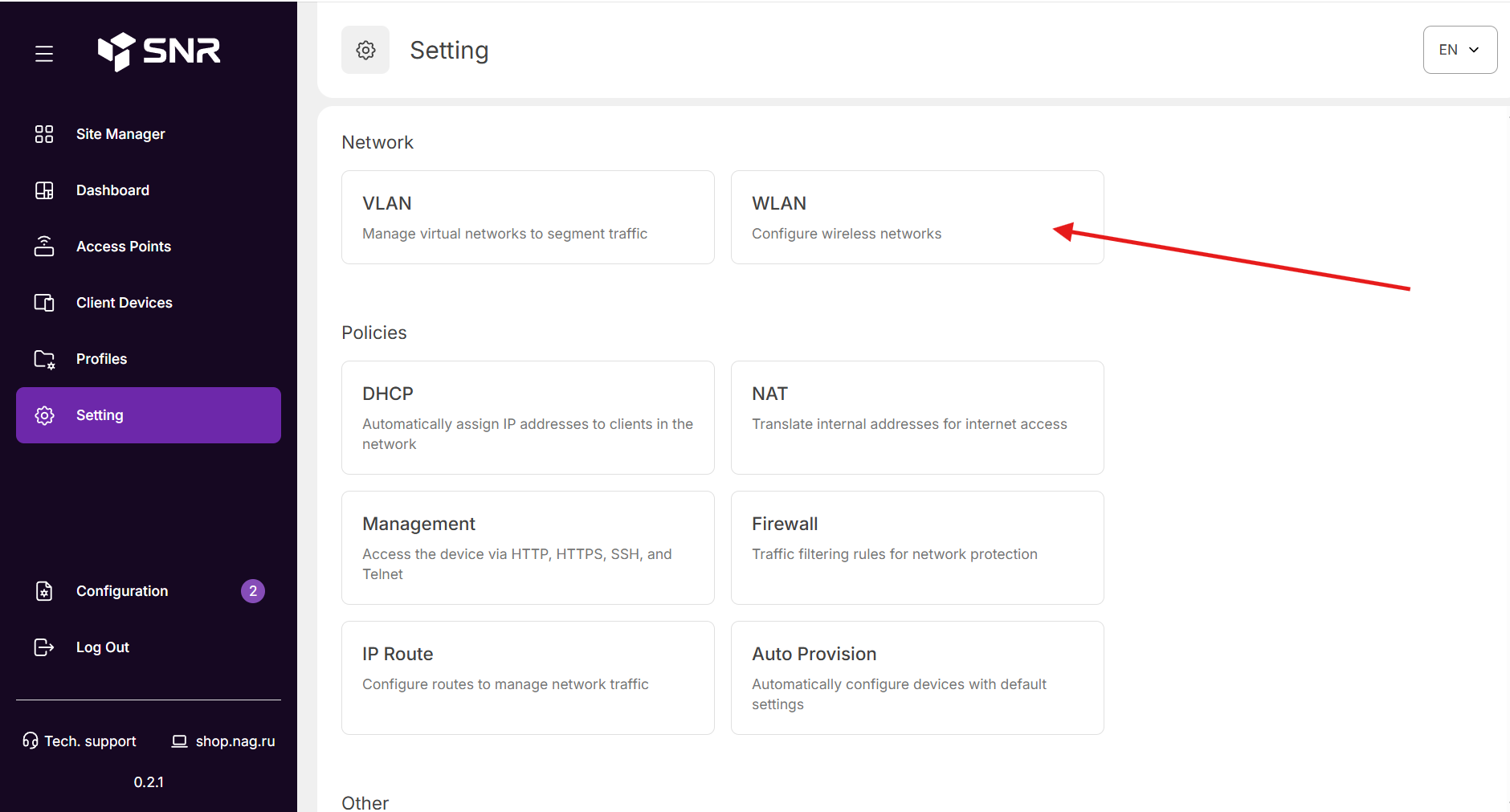Viewport: 1510px width, 812px height.
Task: Toggle the hamburger menu icon
Action: click(44, 54)
